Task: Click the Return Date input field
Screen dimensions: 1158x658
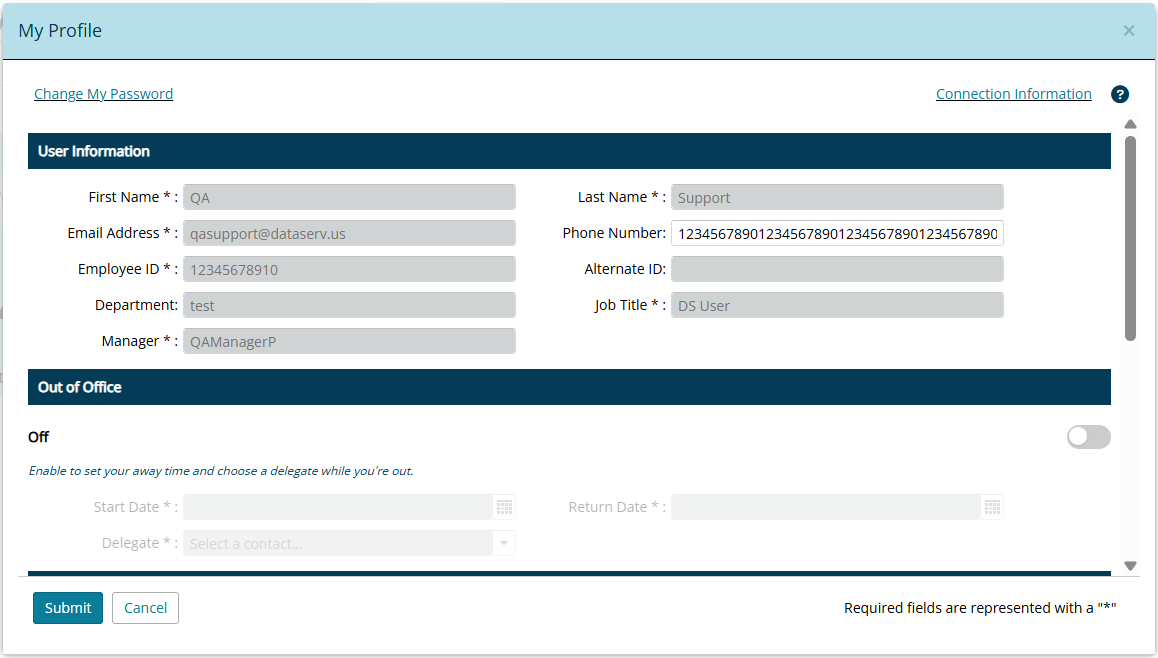Action: pos(826,507)
